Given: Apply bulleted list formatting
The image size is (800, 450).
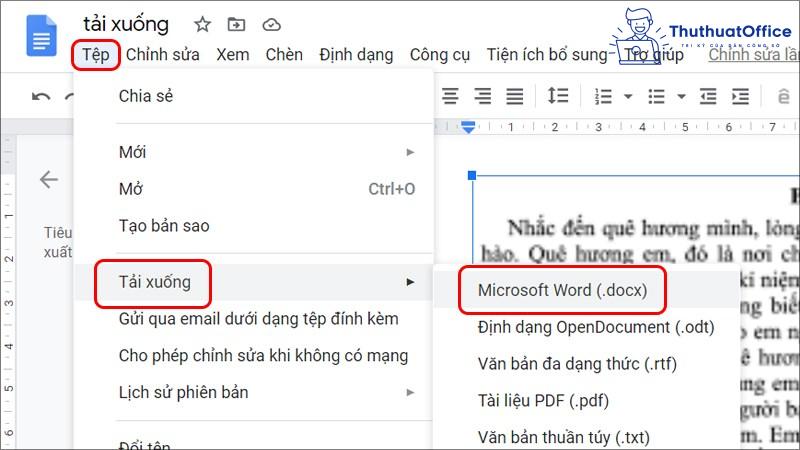Looking at the screenshot, I should click(656, 96).
